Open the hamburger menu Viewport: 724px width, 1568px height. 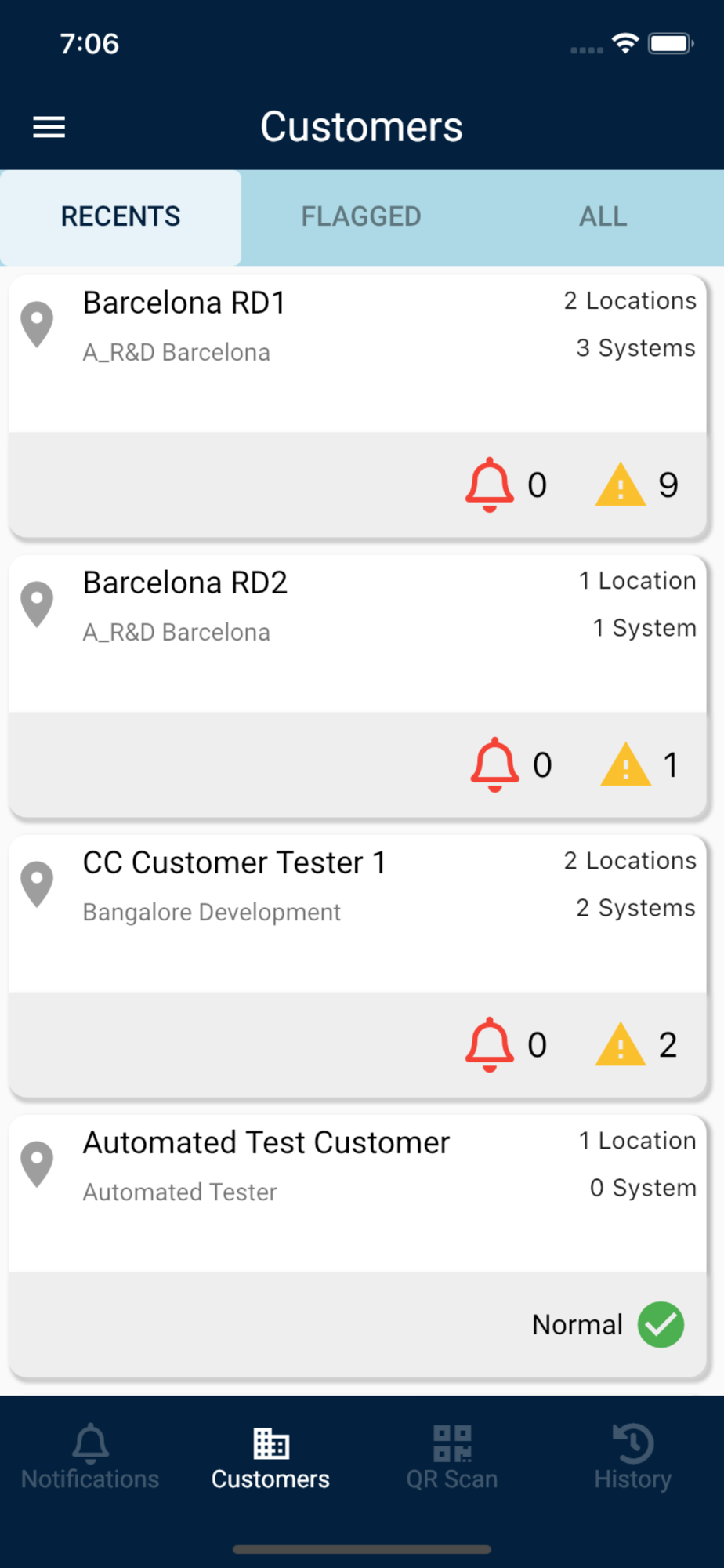coord(49,127)
